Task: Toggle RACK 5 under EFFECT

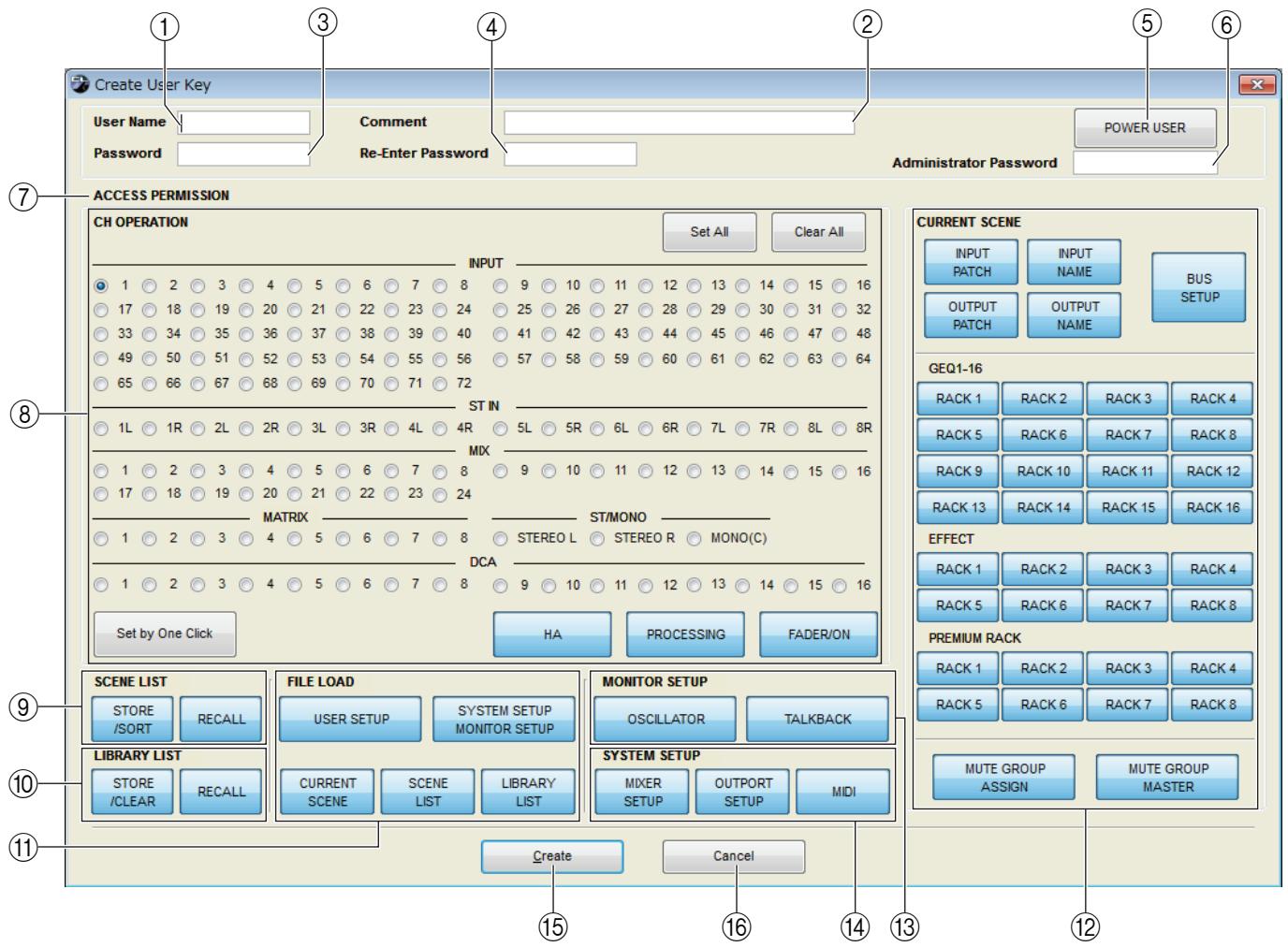Action: 959,605
